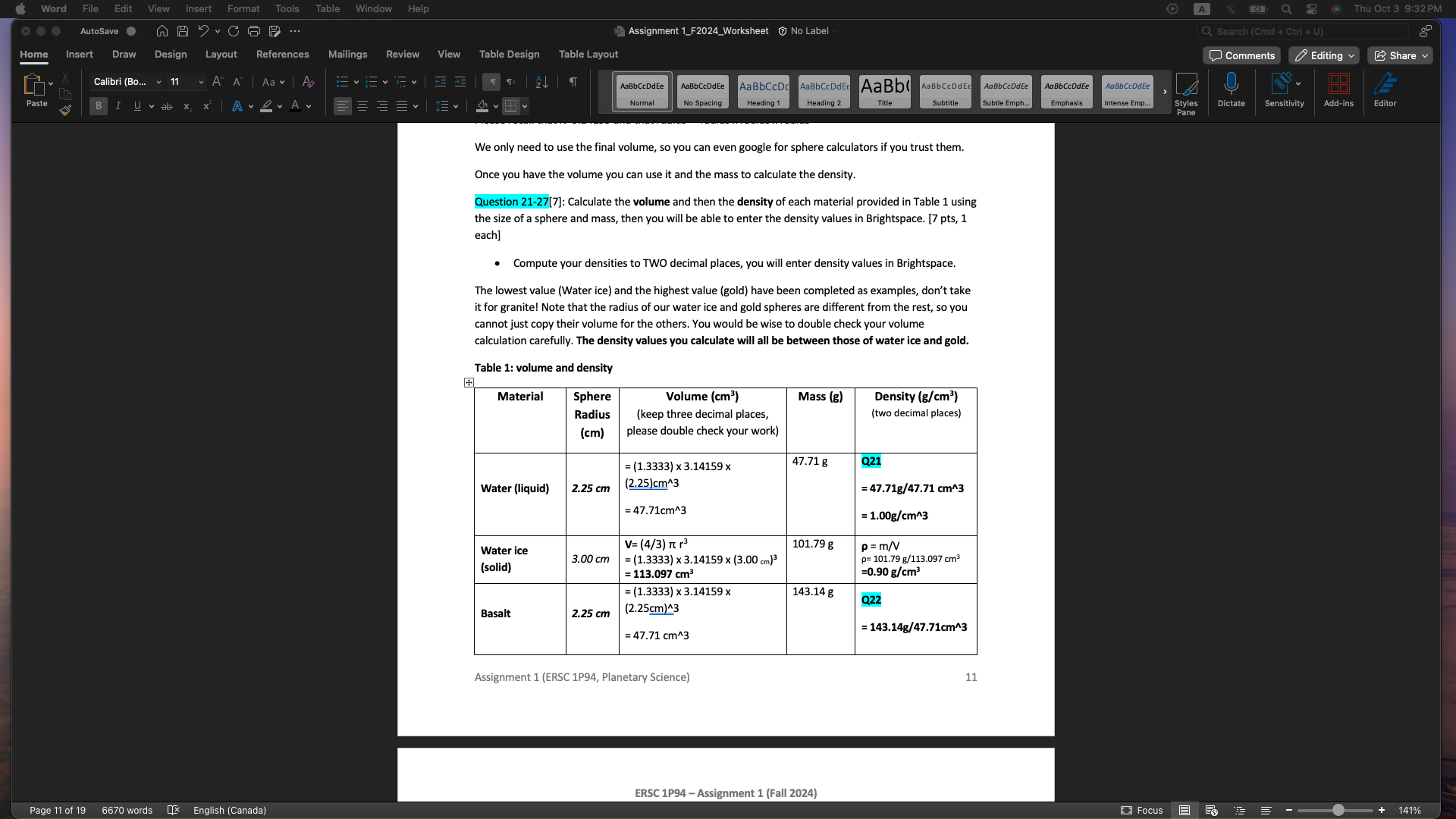Click the Paste clipboard icon
Screen dimensions: 1456x819
point(34,84)
